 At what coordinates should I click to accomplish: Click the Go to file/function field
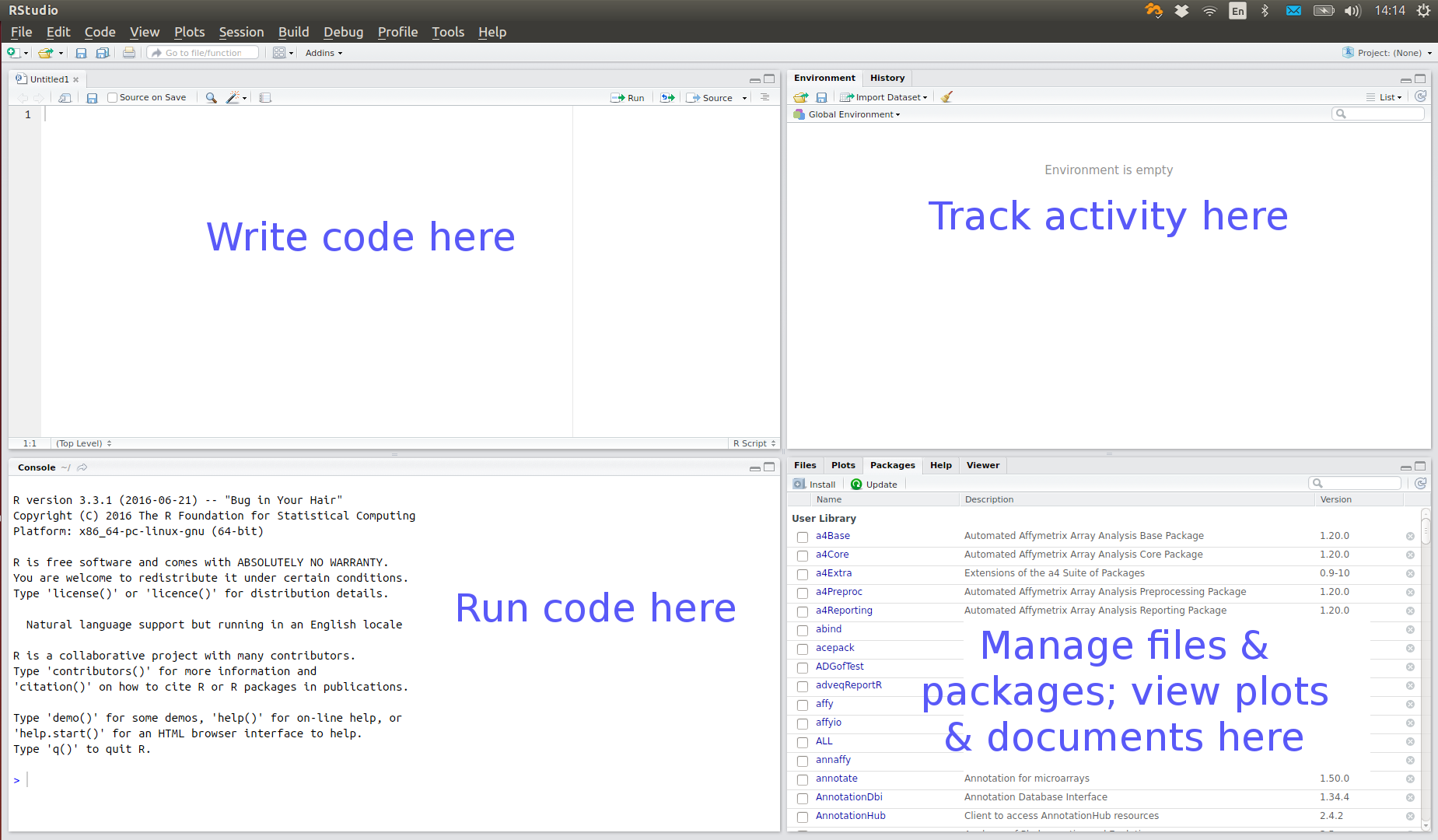(204, 53)
